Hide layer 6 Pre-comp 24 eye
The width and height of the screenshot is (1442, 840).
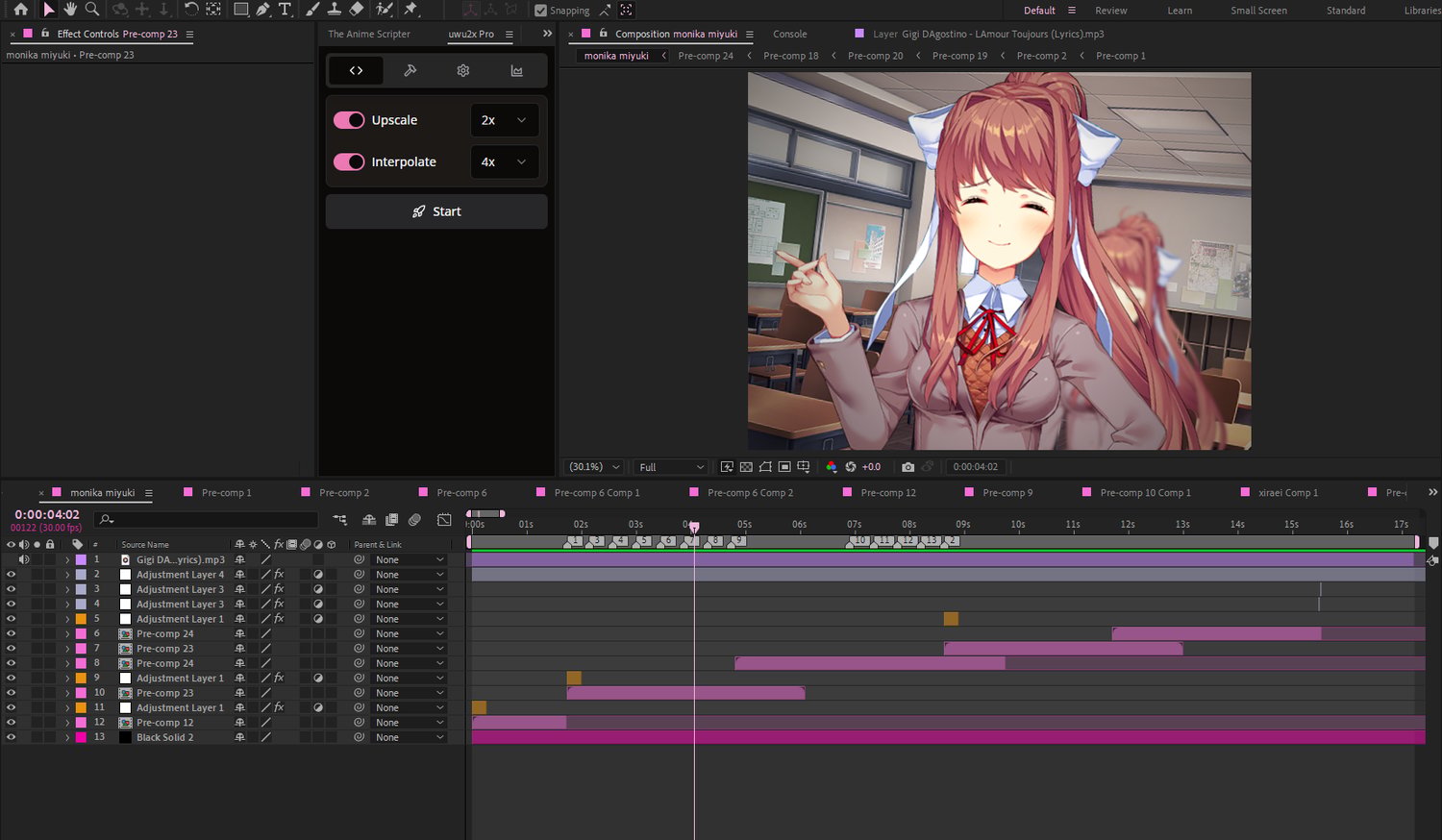12,634
